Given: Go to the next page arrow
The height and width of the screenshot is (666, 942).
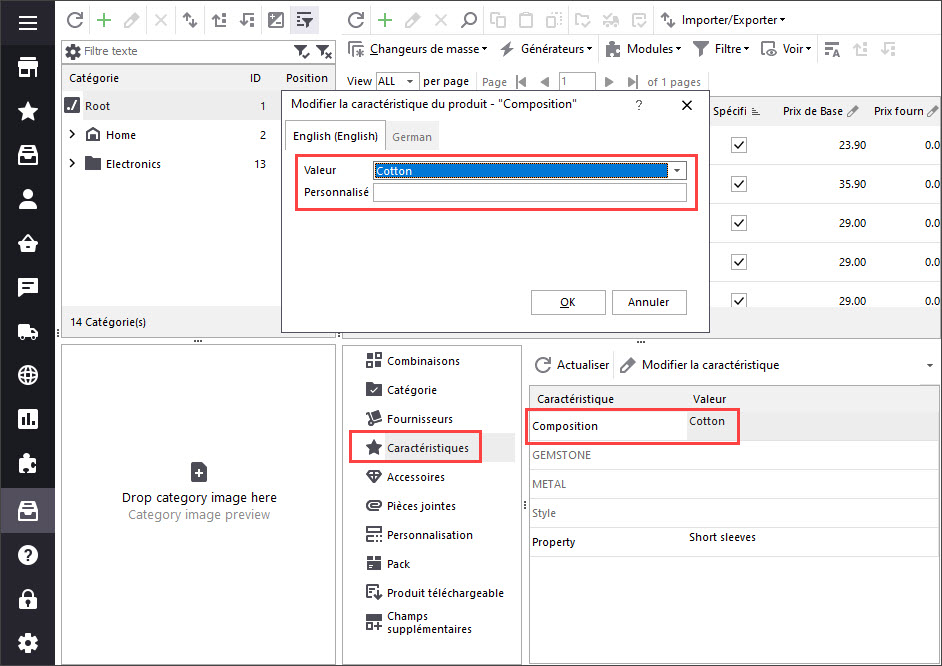Looking at the screenshot, I should click(609, 82).
